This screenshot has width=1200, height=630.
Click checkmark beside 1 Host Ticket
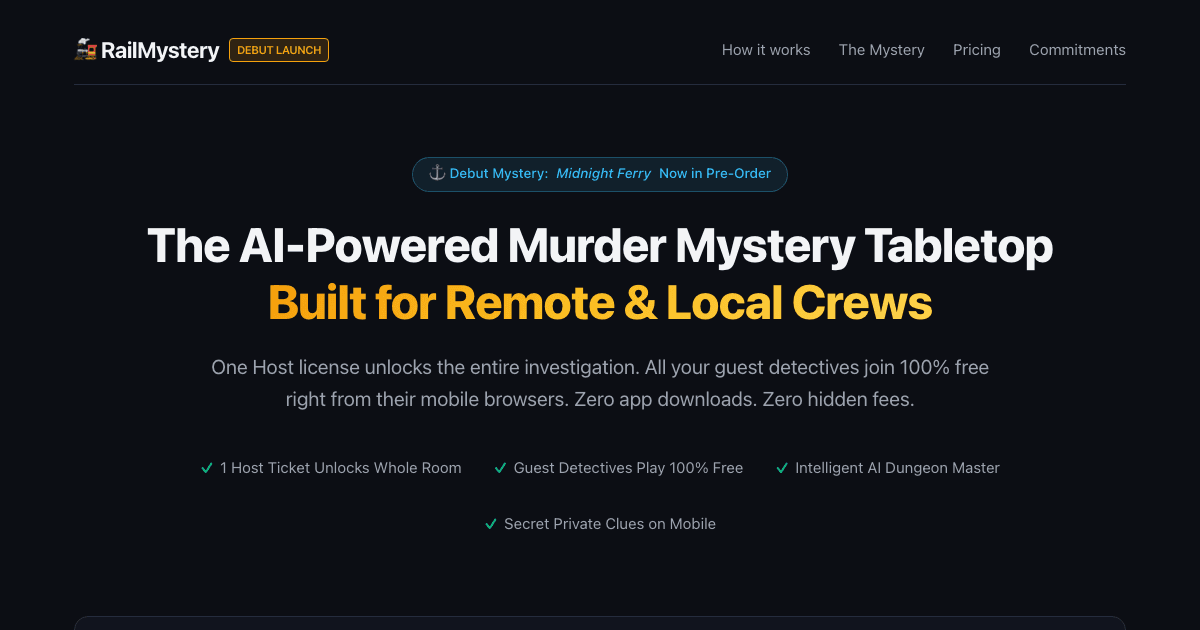[207, 468]
